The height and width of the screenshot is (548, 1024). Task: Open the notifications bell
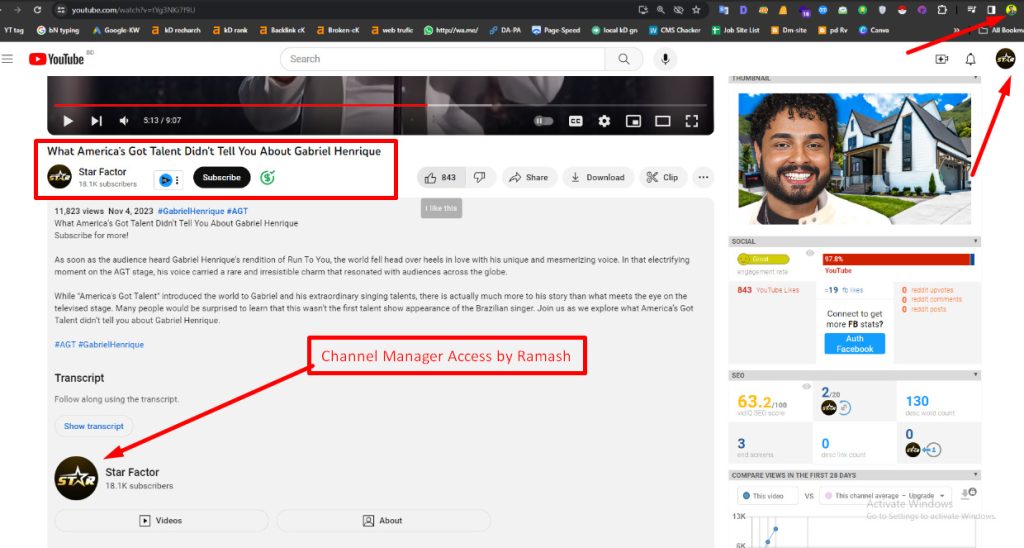click(970, 59)
